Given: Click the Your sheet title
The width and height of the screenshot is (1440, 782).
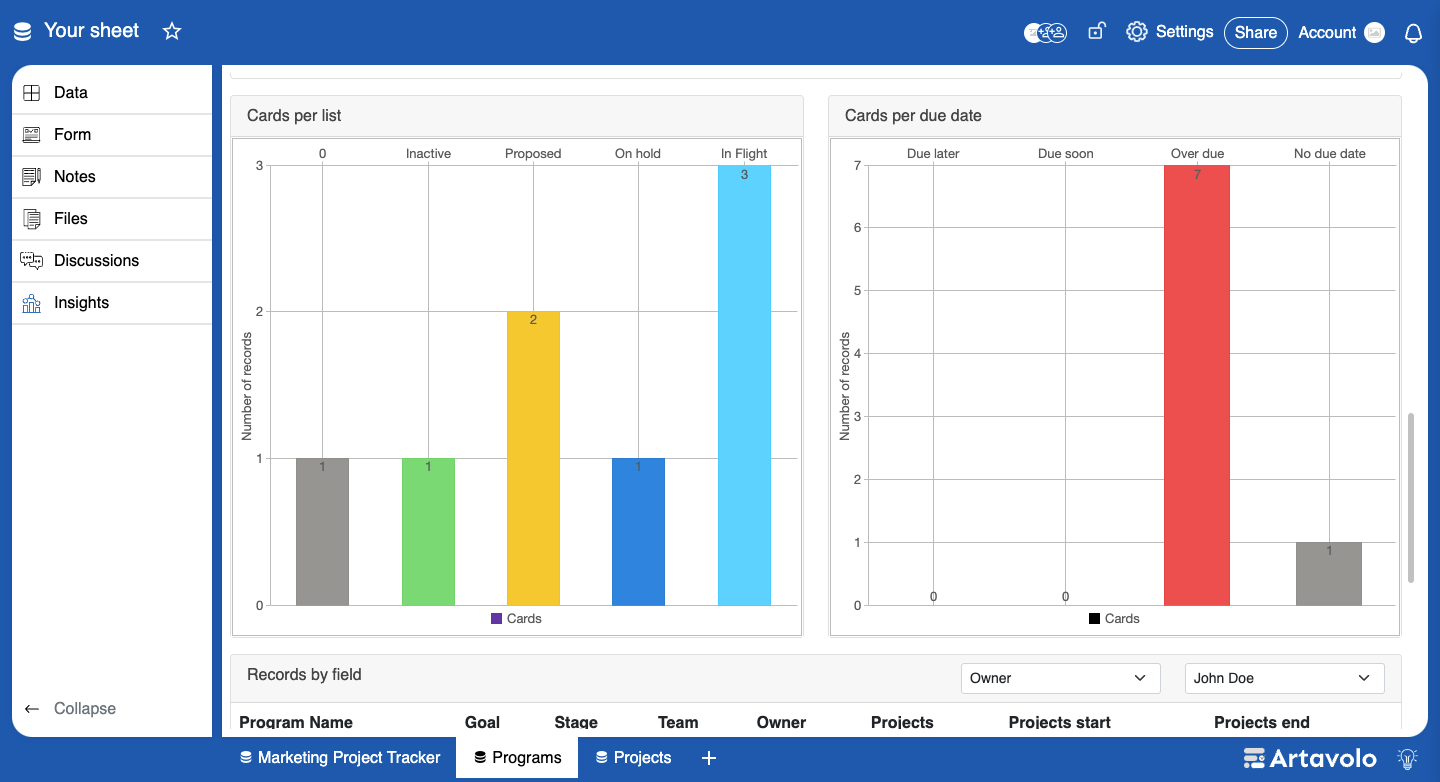Looking at the screenshot, I should click(92, 31).
